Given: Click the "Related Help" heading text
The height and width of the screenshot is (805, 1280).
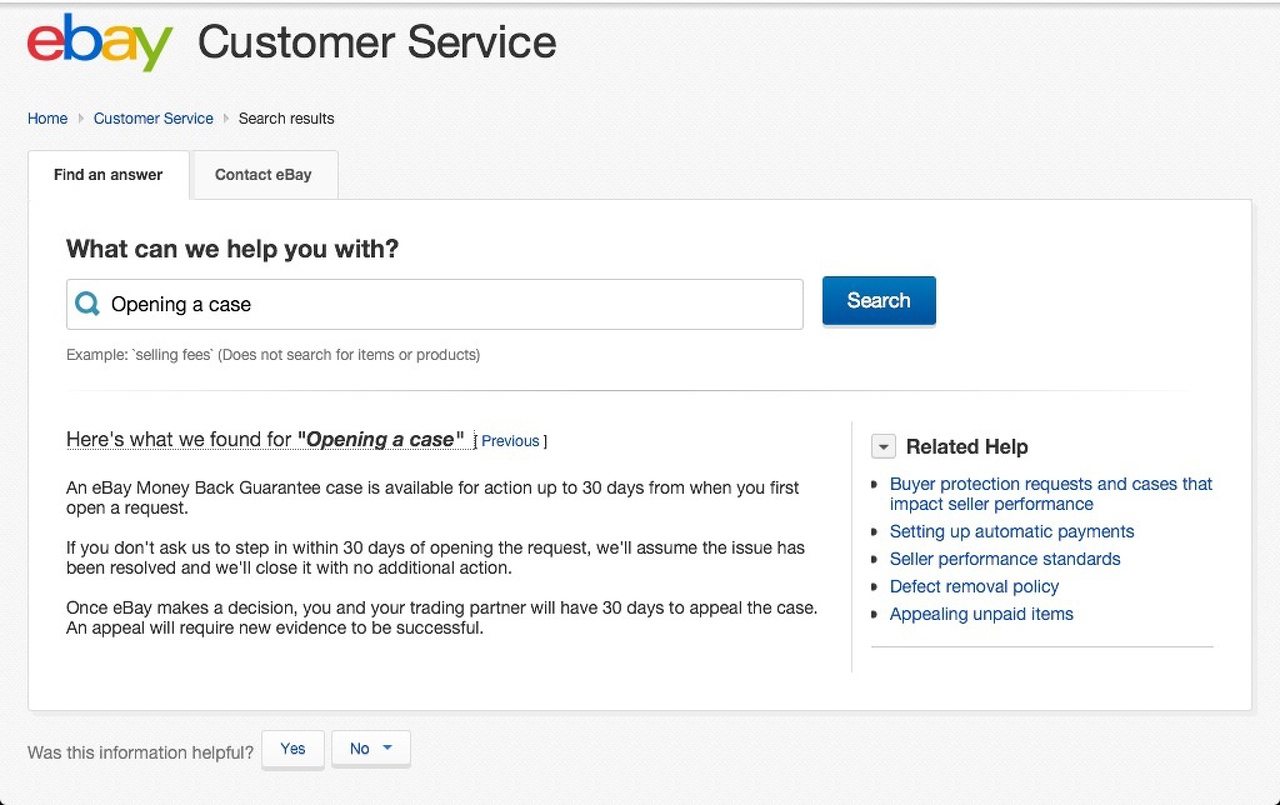Looking at the screenshot, I should point(967,447).
